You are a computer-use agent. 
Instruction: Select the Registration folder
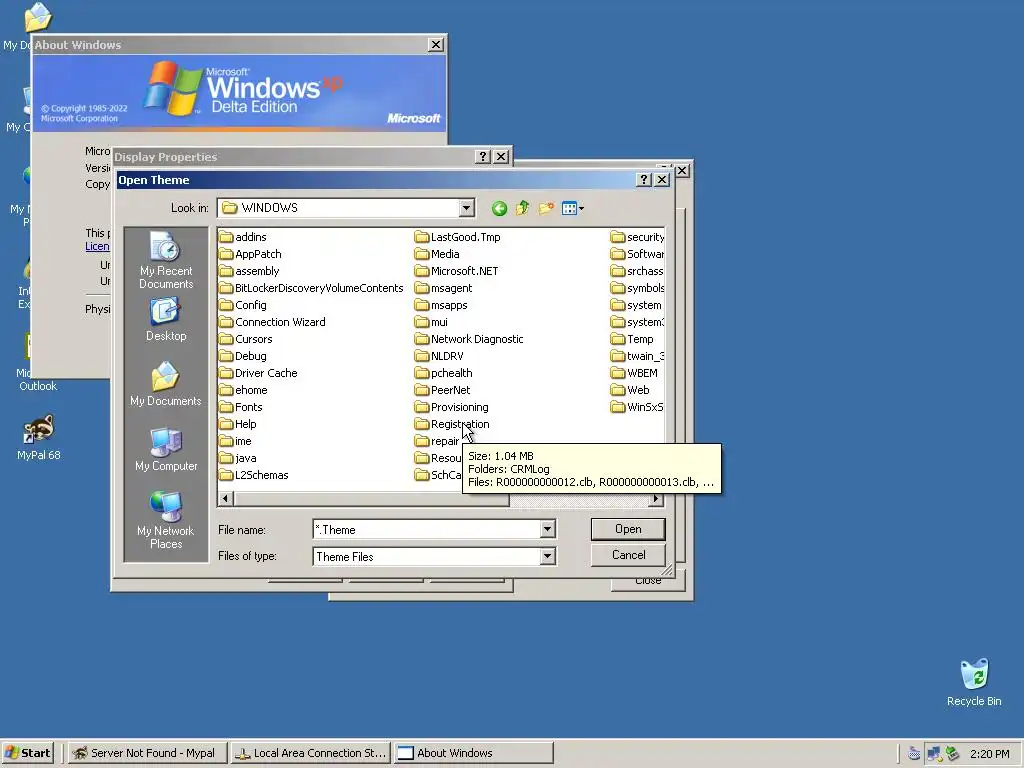click(452, 424)
